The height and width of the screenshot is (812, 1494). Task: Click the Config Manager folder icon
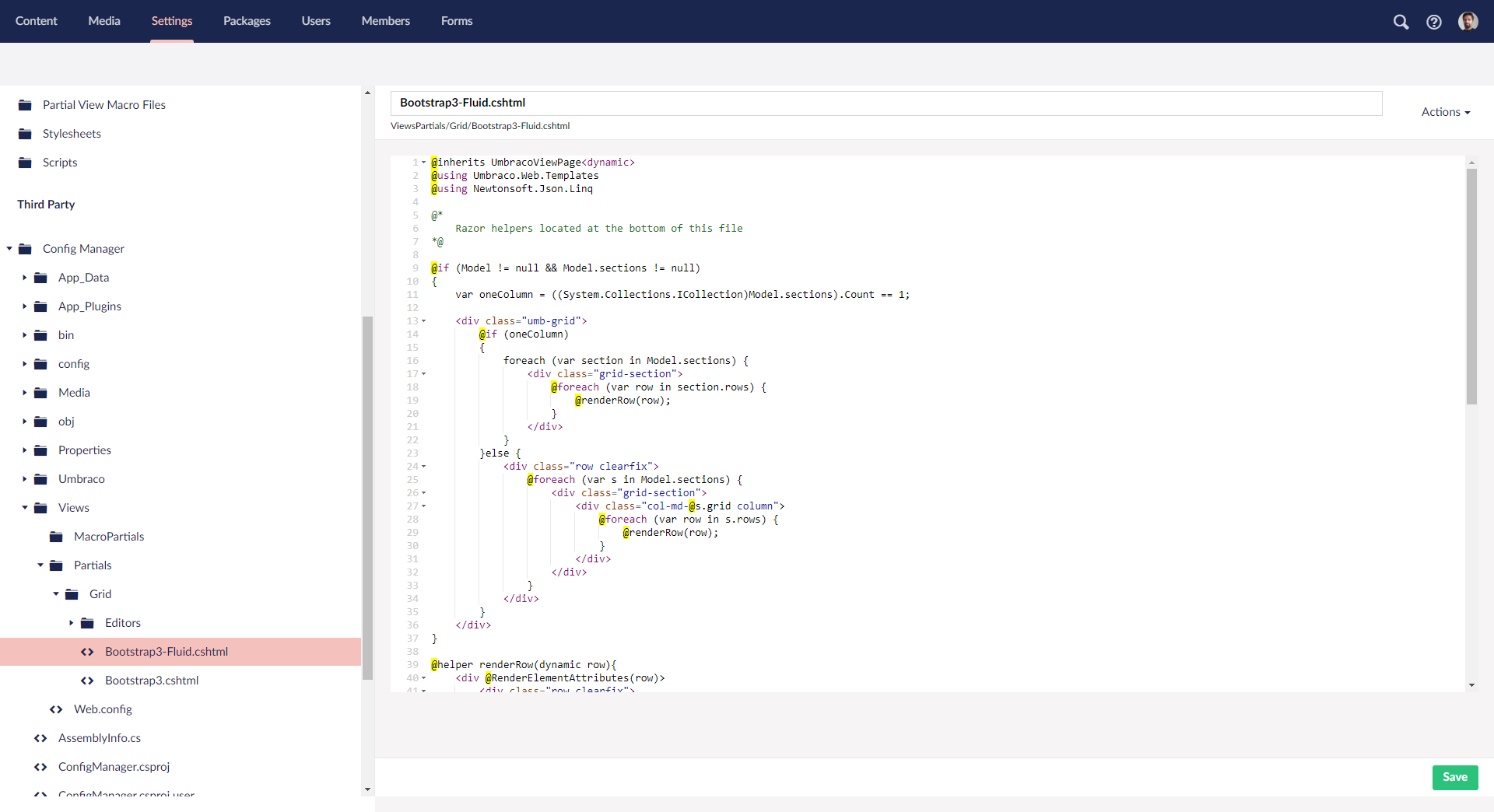(x=25, y=249)
